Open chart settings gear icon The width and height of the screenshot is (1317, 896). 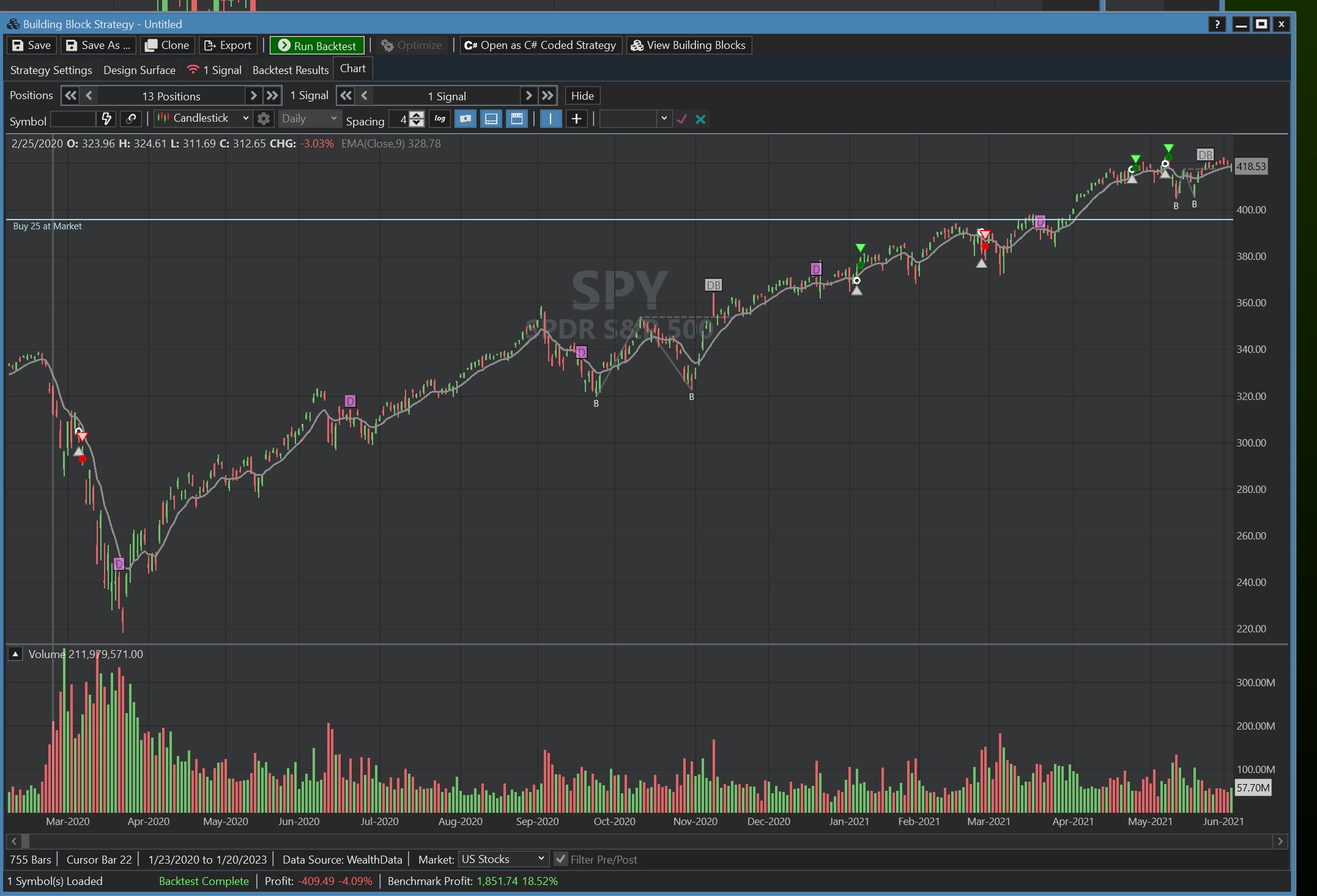(x=264, y=119)
